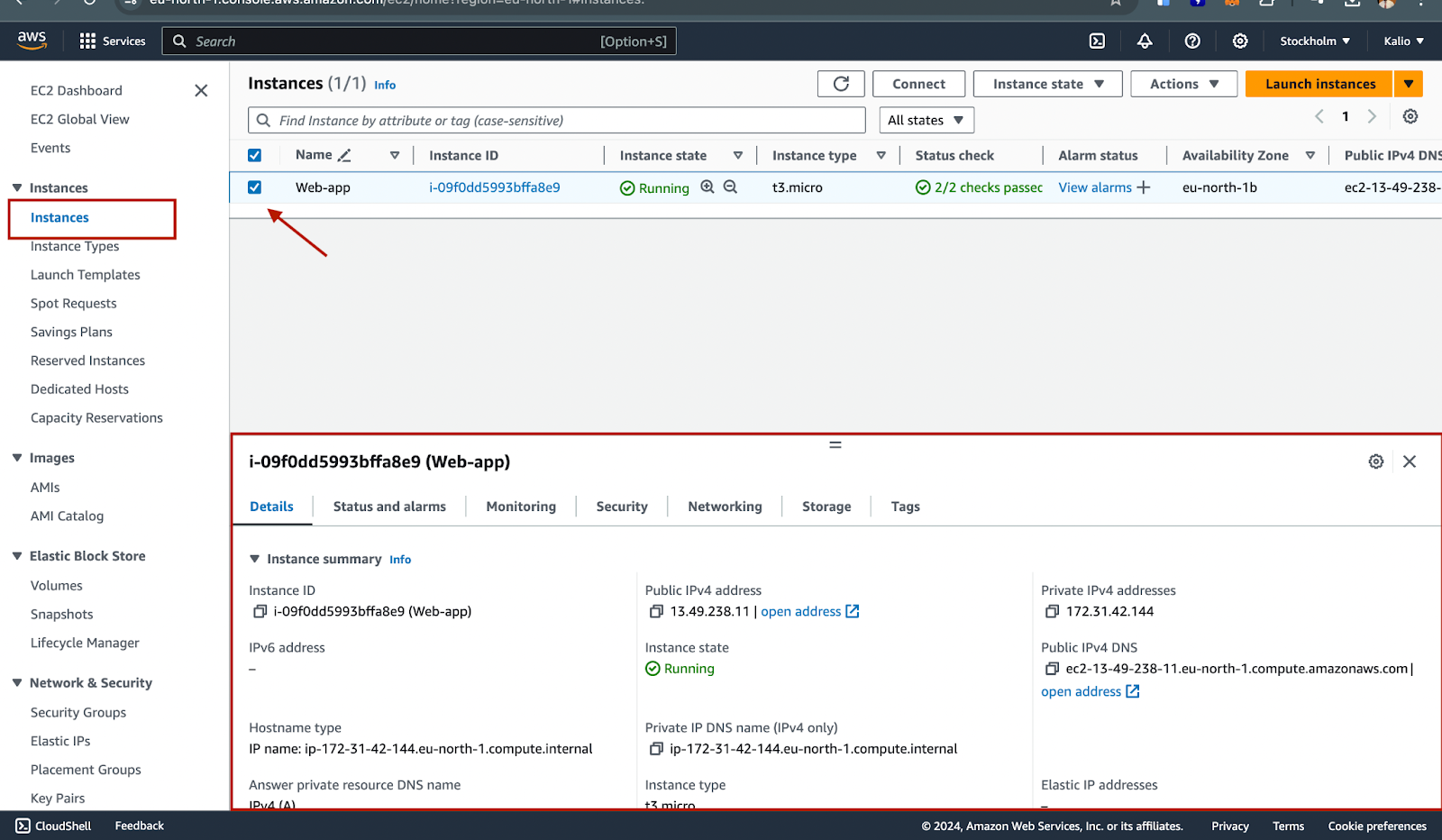The image size is (1442, 840).
Task: Copy the Private IP DNS name
Action: tap(656, 749)
